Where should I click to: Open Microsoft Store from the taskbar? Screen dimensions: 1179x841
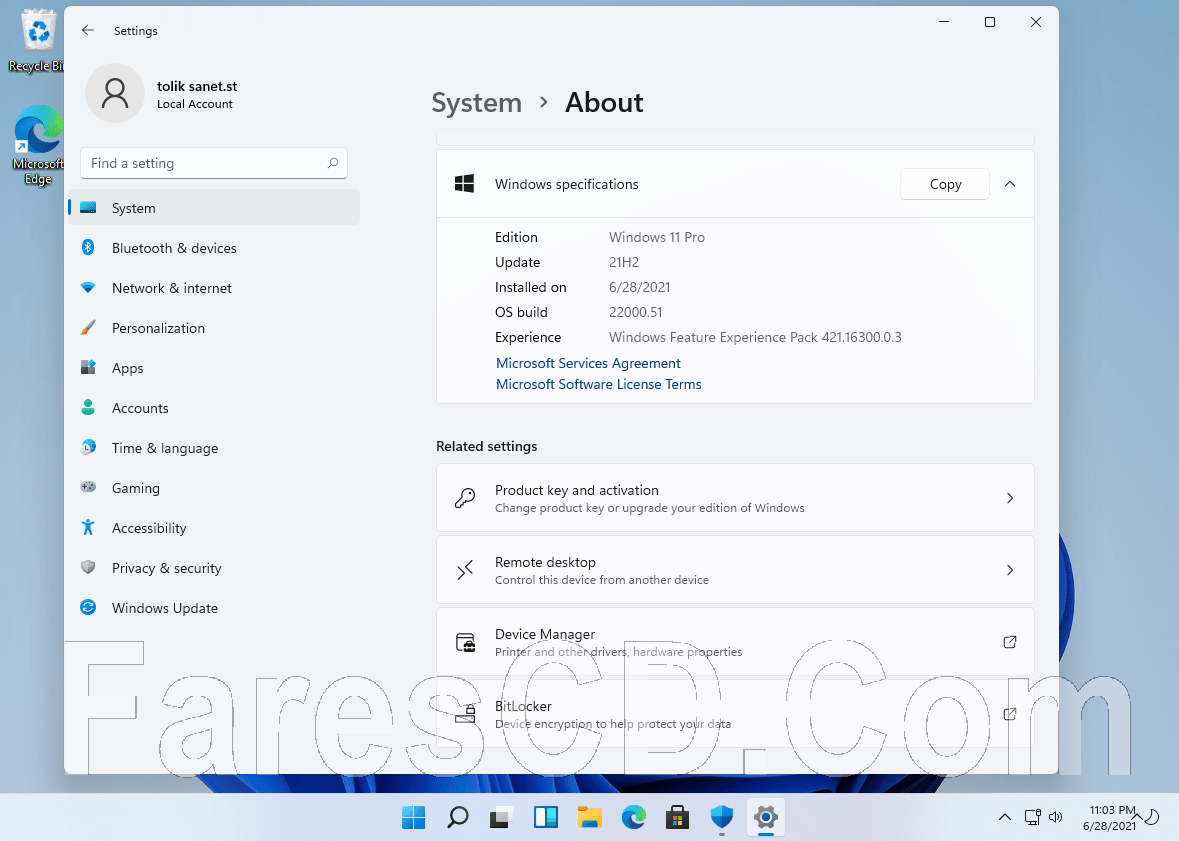click(x=677, y=817)
